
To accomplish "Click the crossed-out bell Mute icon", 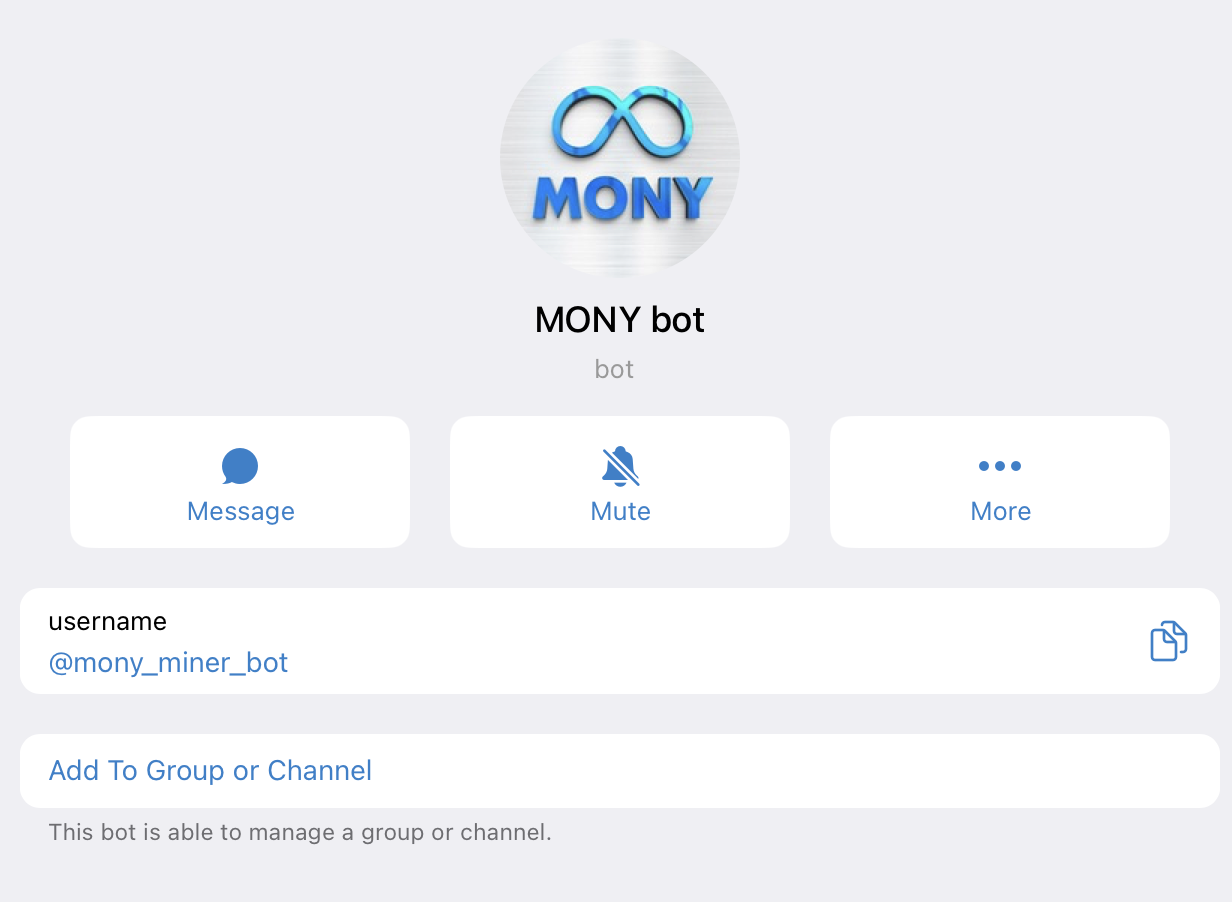I will 620,466.
